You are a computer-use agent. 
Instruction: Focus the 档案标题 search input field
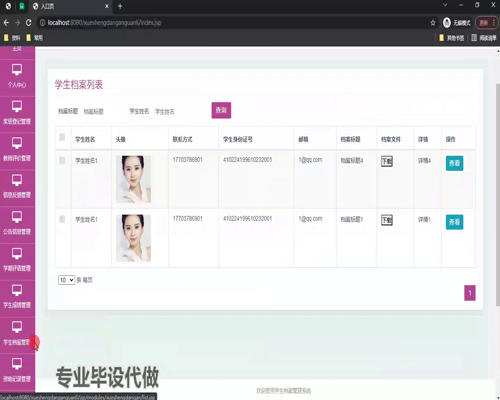[x=102, y=112]
